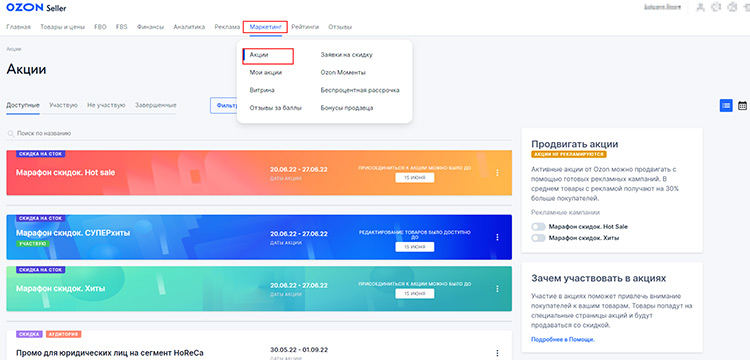
Task: Click 15 июня button on СУПЕРхиты banner
Action: point(415,247)
